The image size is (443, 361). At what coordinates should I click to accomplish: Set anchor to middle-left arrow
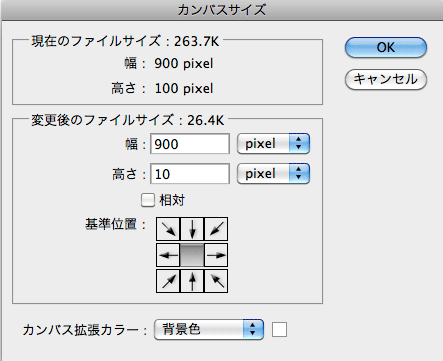tap(168, 255)
